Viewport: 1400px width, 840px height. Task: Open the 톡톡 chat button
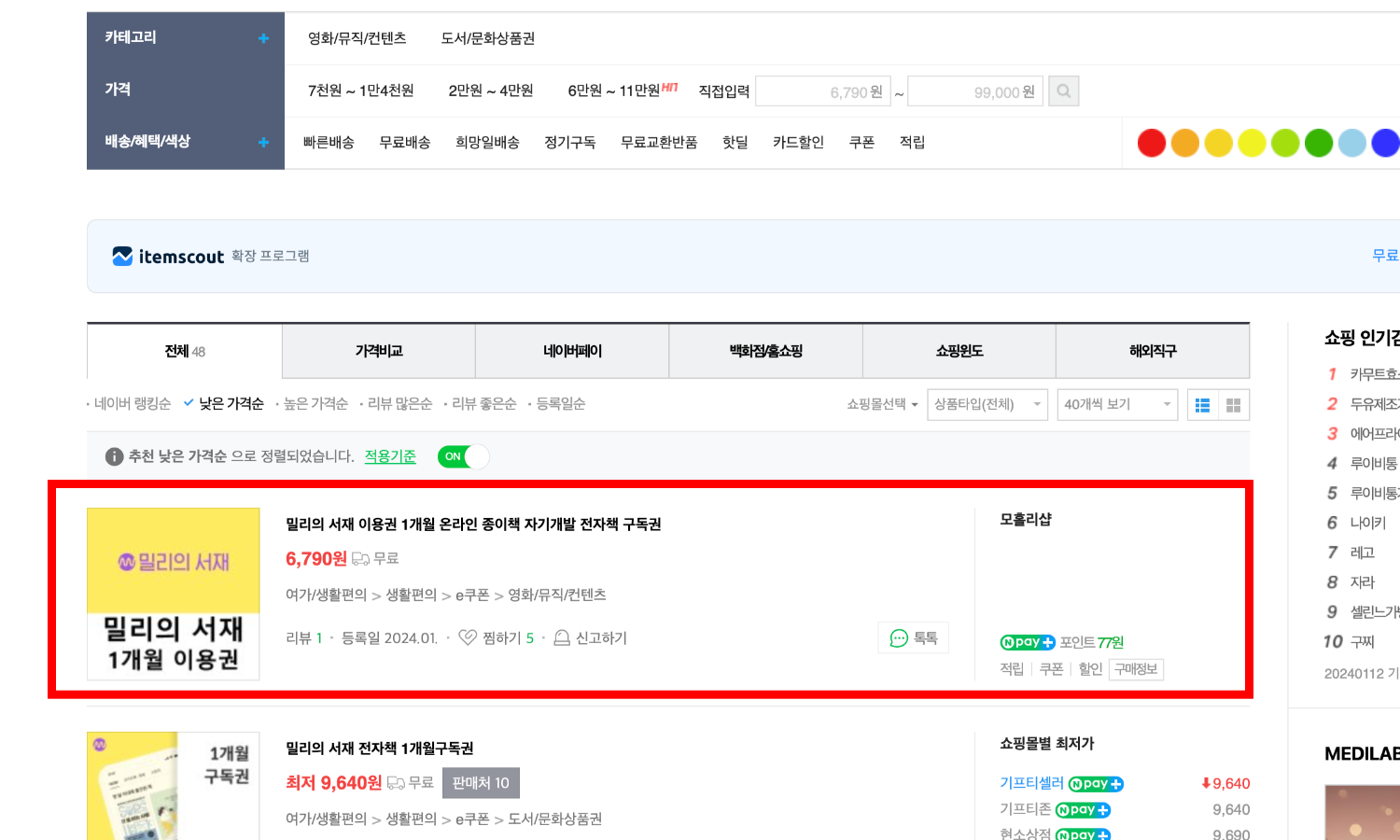pos(914,637)
